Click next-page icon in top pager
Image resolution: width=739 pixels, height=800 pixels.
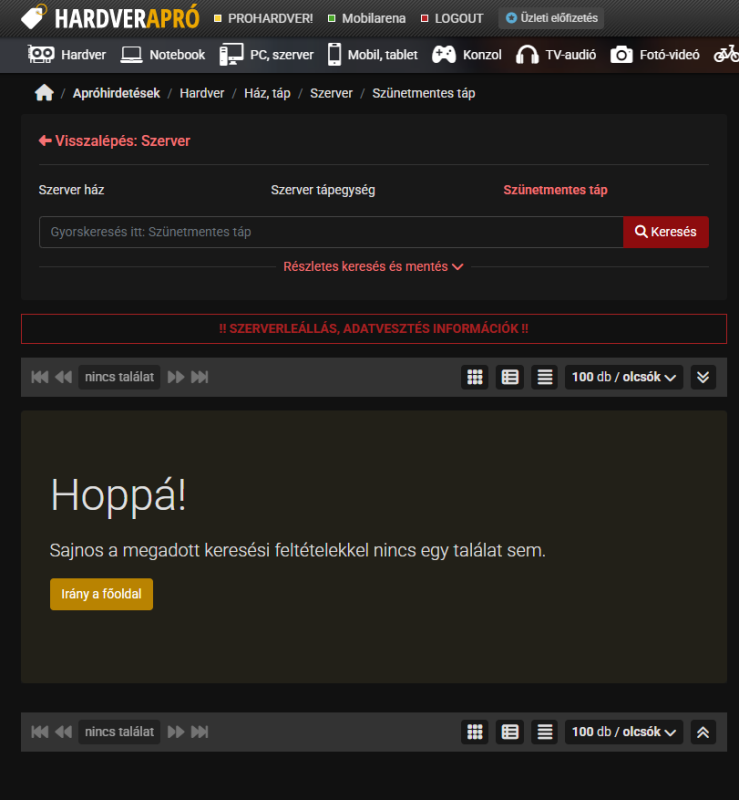176,377
